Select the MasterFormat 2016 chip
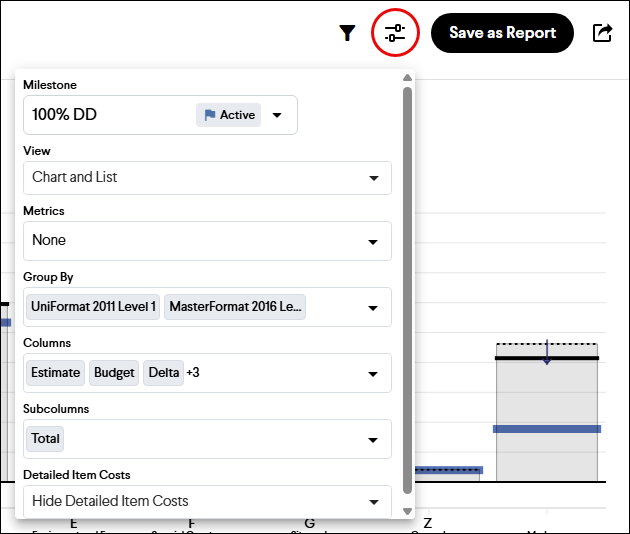Image resolution: width=630 pixels, height=534 pixels. [x=235, y=307]
